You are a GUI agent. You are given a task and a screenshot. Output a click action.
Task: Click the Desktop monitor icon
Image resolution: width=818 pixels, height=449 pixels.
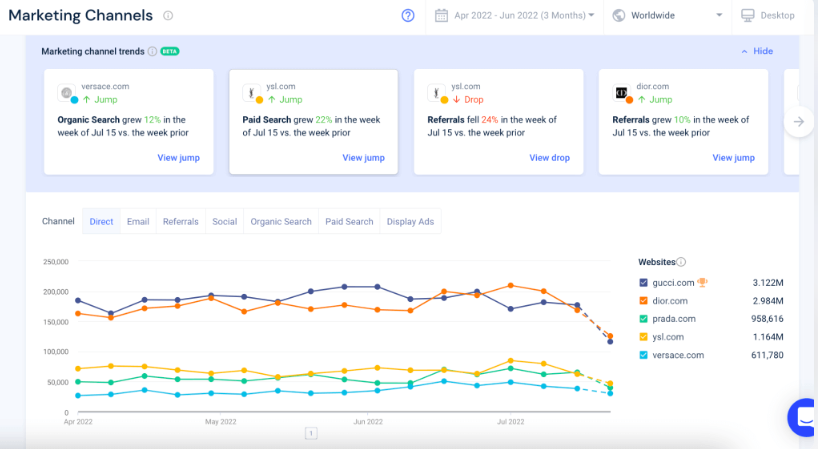(x=748, y=16)
